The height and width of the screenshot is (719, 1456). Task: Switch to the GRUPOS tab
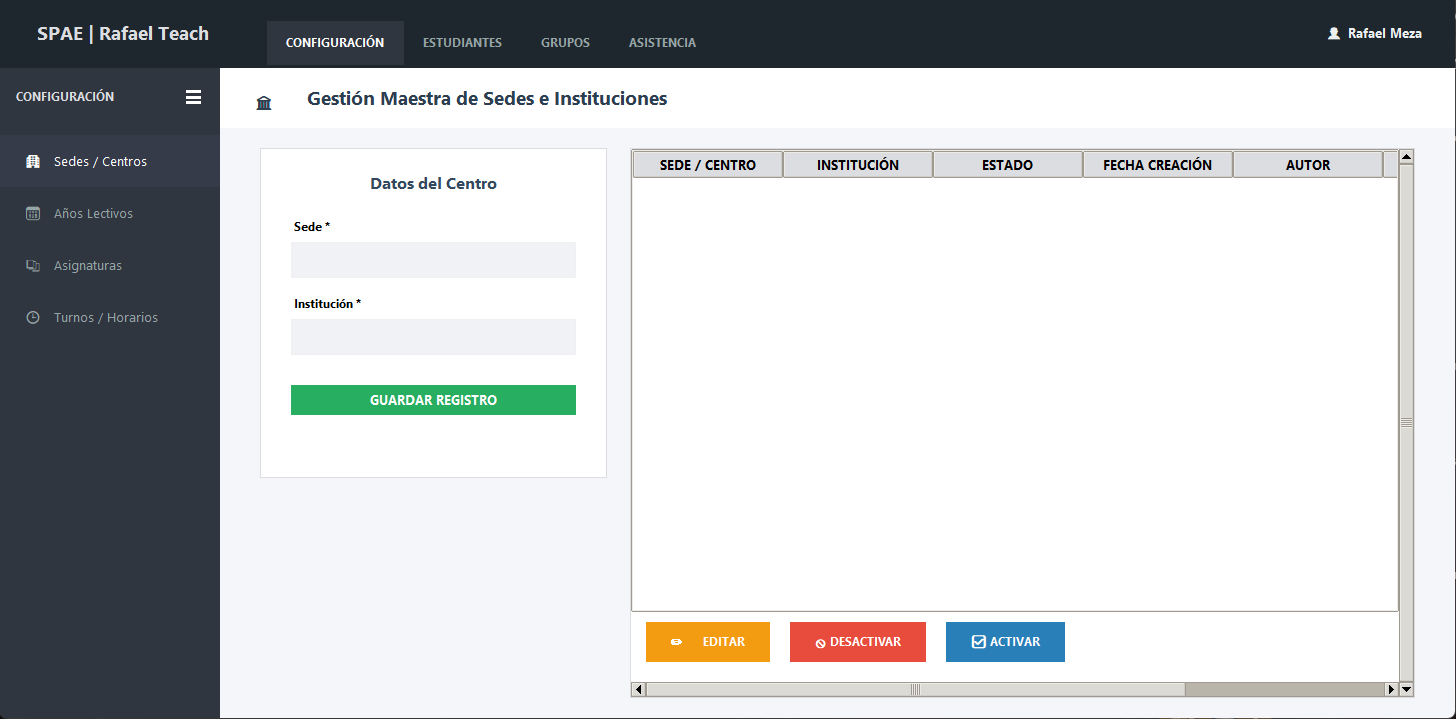pyautogui.click(x=565, y=43)
